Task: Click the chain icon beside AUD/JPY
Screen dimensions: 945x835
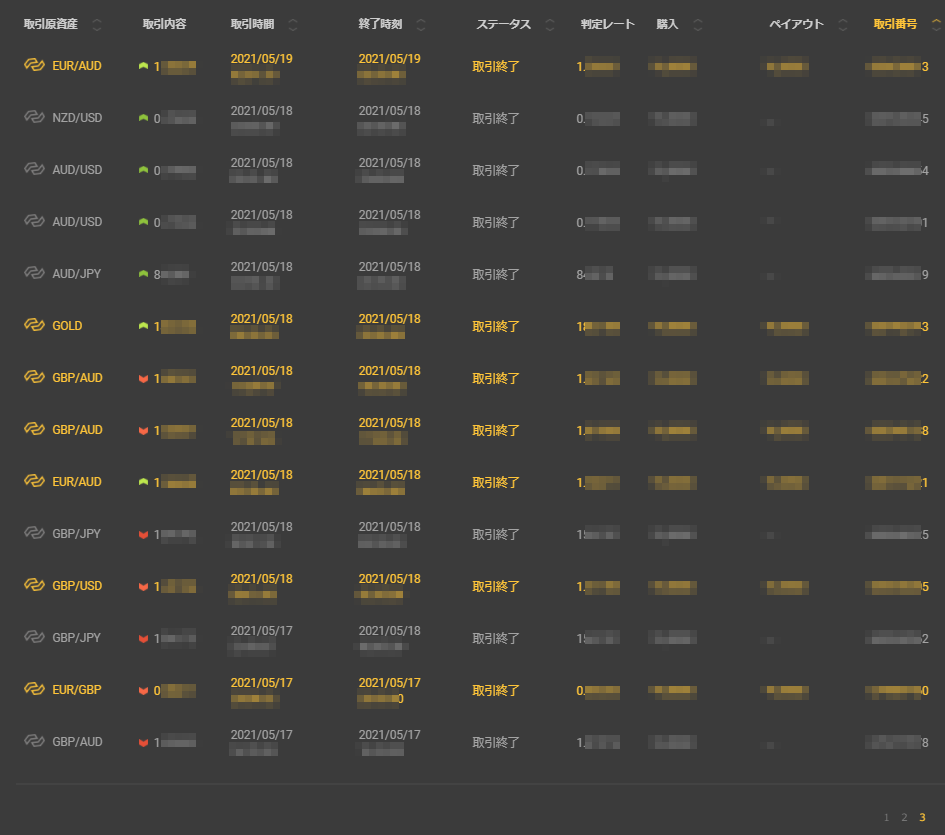Action: tap(35, 273)
